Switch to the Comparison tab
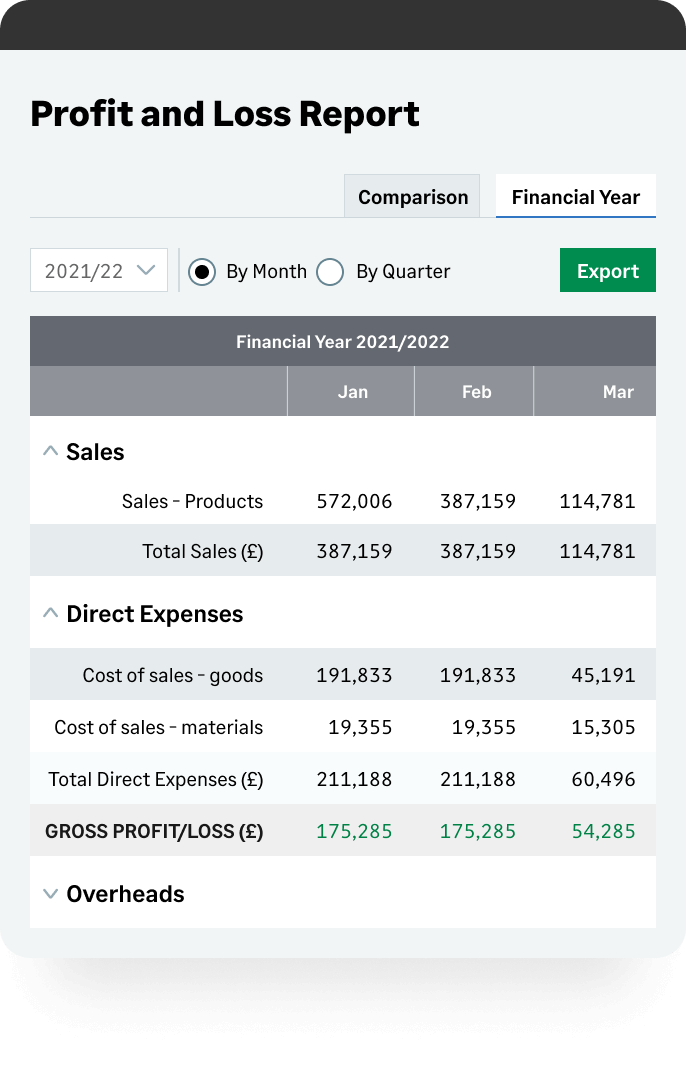Image resolution: width=686 pixels, height=1086 pixels. point(412,196)
